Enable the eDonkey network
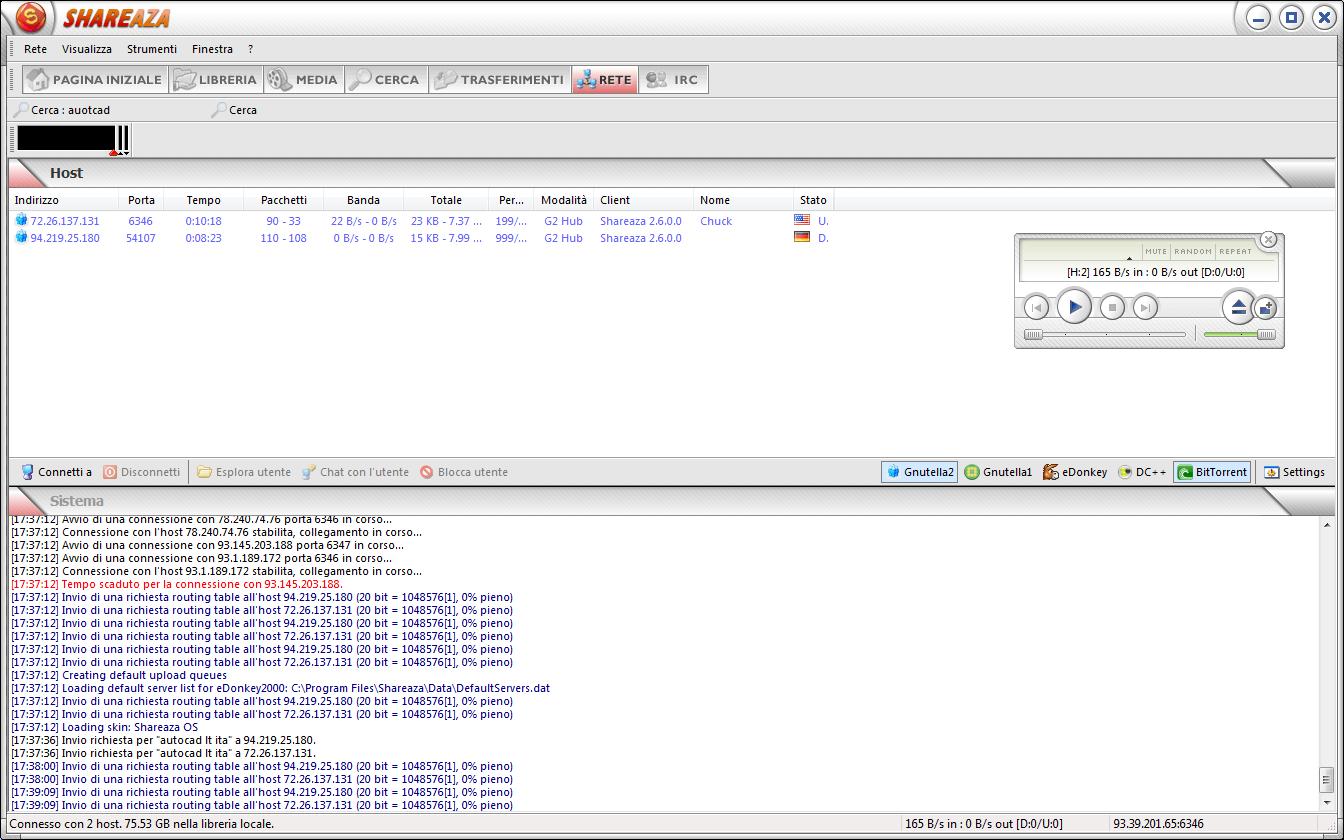 coord(1075,472)
